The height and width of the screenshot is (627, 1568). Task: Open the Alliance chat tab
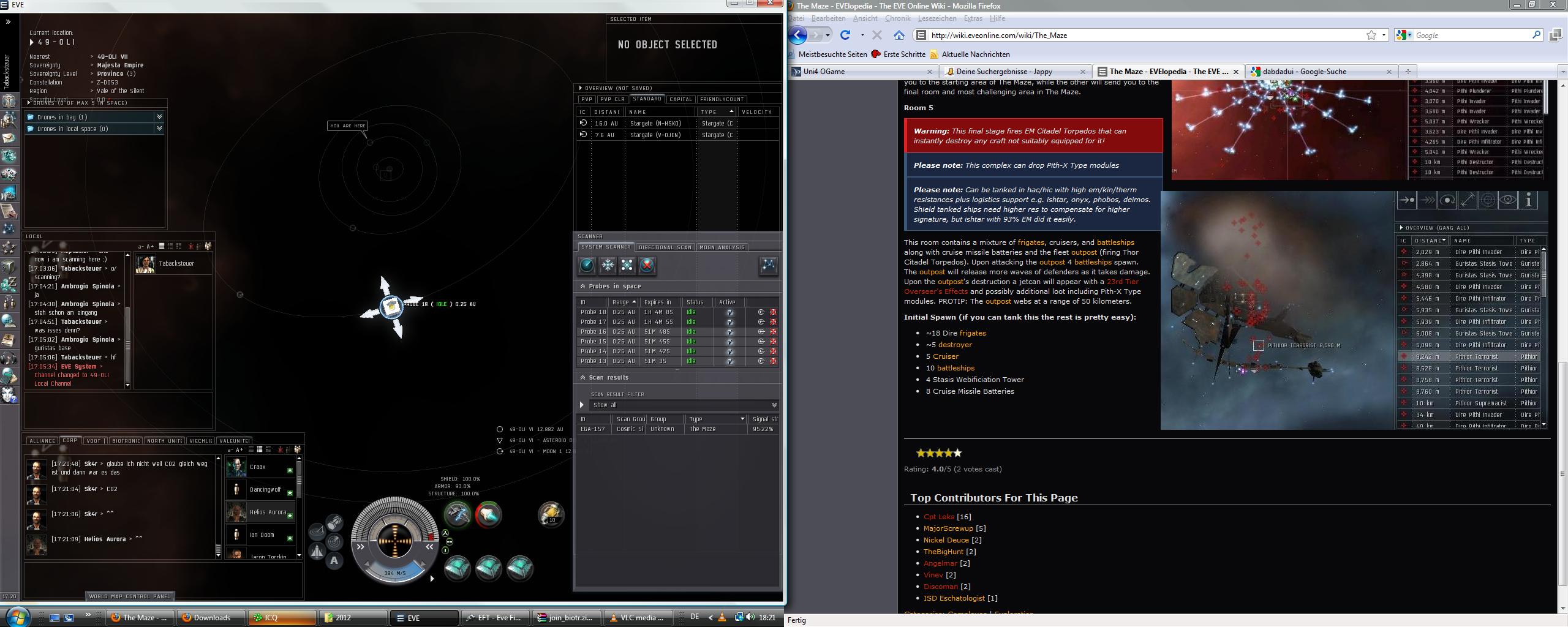pos(42,441)
